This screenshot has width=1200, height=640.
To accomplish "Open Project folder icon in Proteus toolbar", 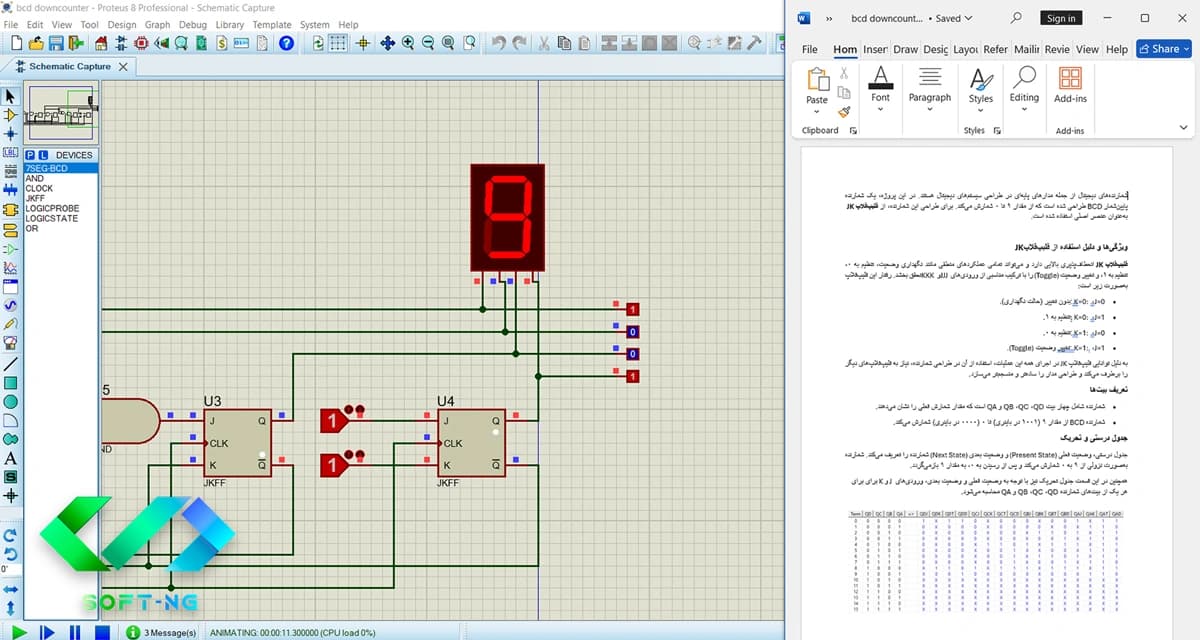I will click(x=36, y=43).
